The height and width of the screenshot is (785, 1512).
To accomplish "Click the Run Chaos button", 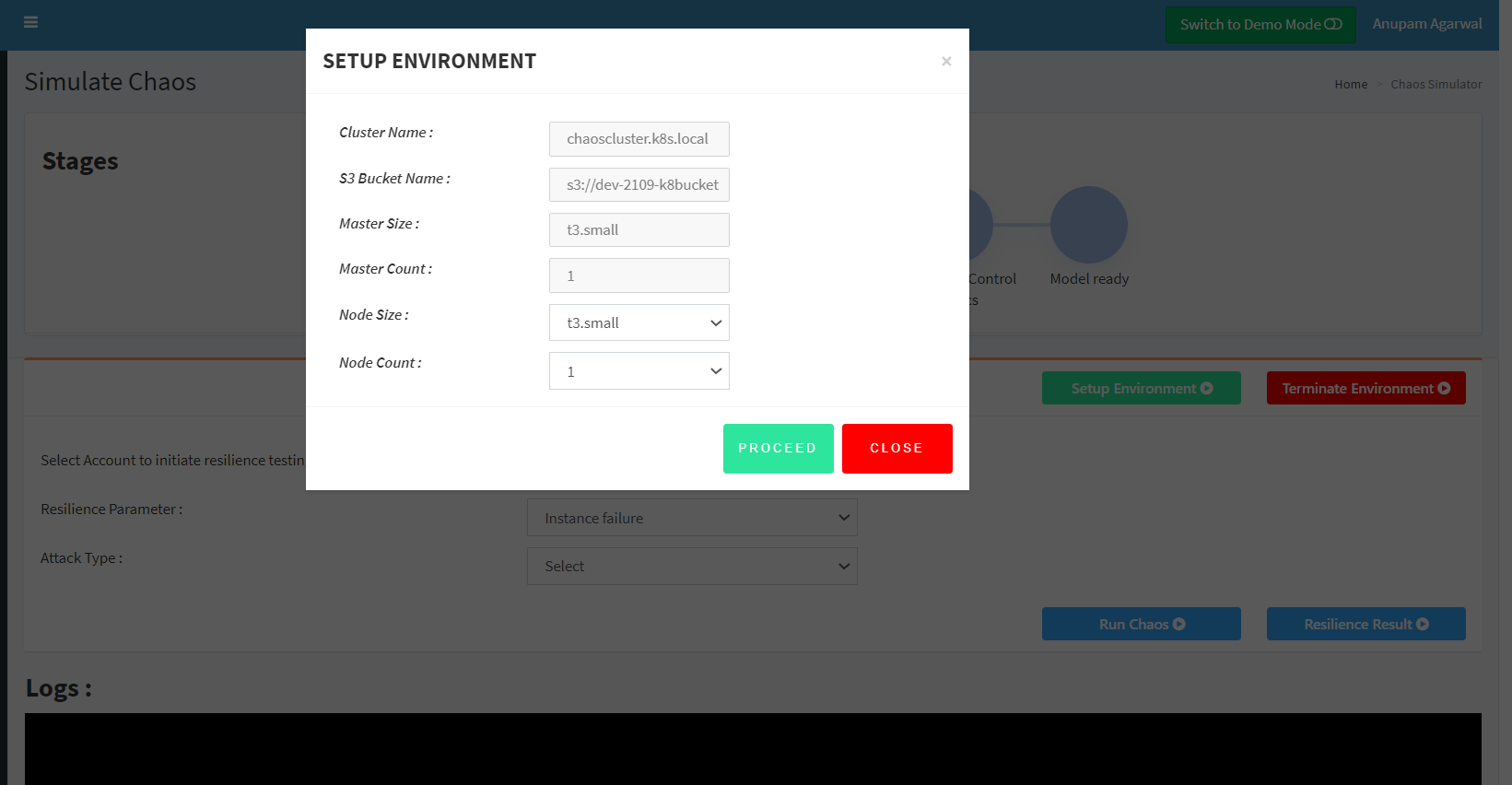I will click(1141, 625).
